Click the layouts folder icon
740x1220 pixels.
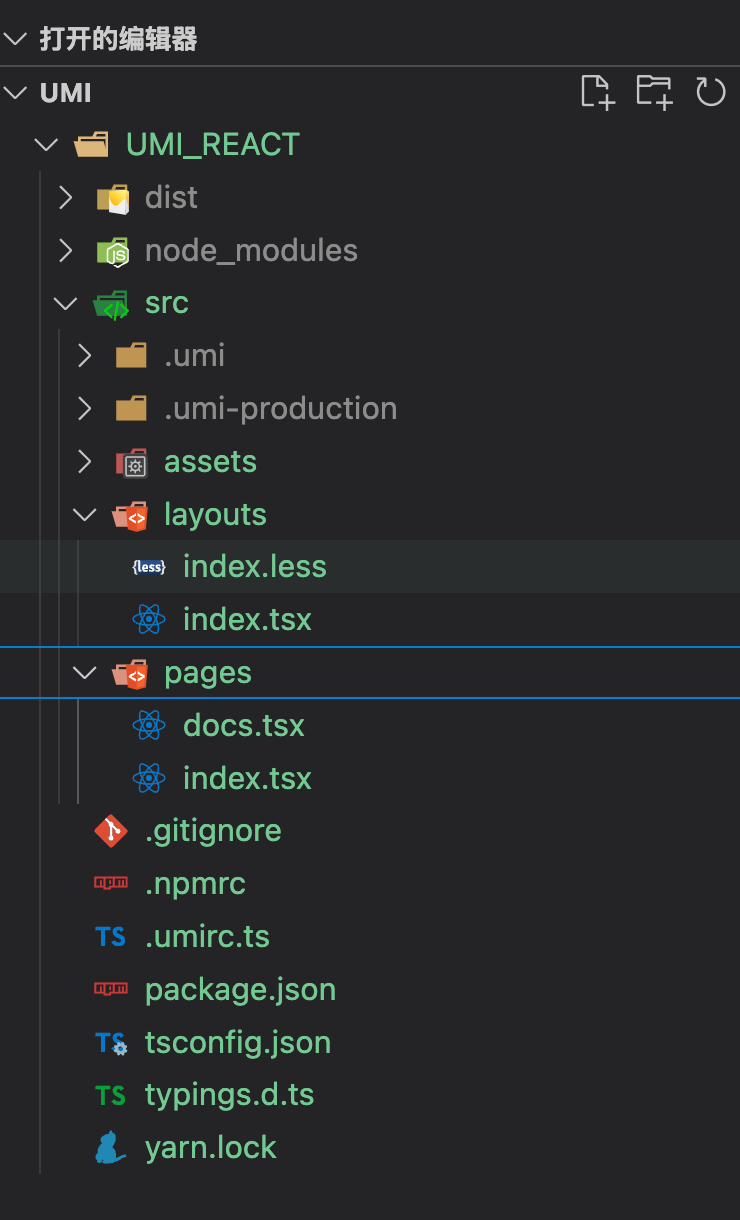point(130,515)
